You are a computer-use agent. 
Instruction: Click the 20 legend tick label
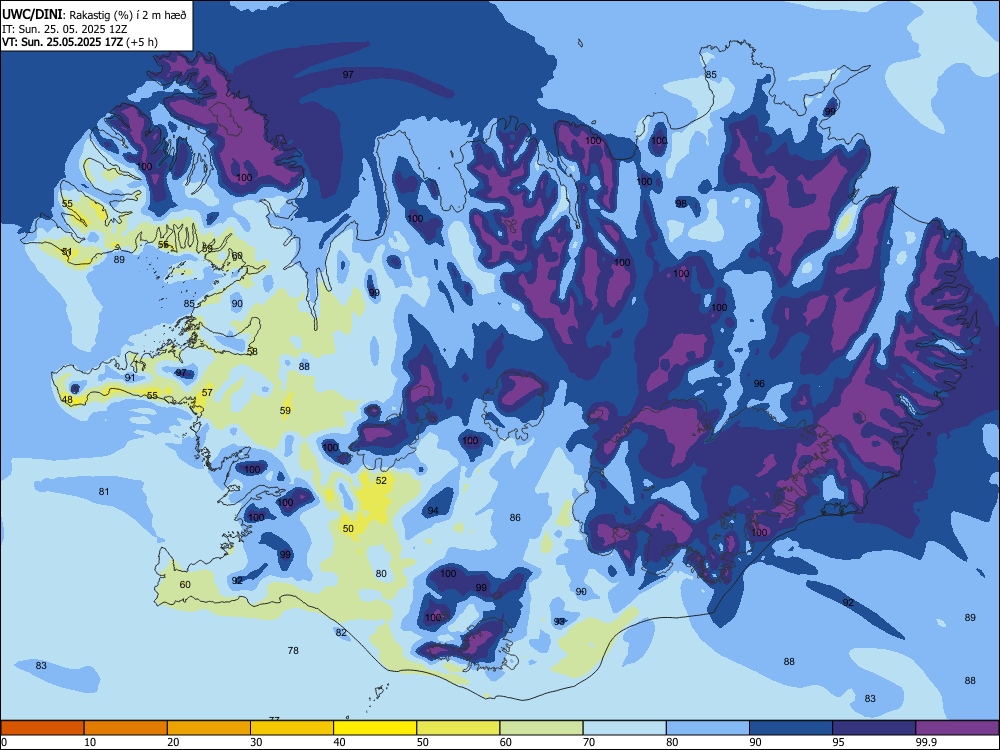pos(173,742)
